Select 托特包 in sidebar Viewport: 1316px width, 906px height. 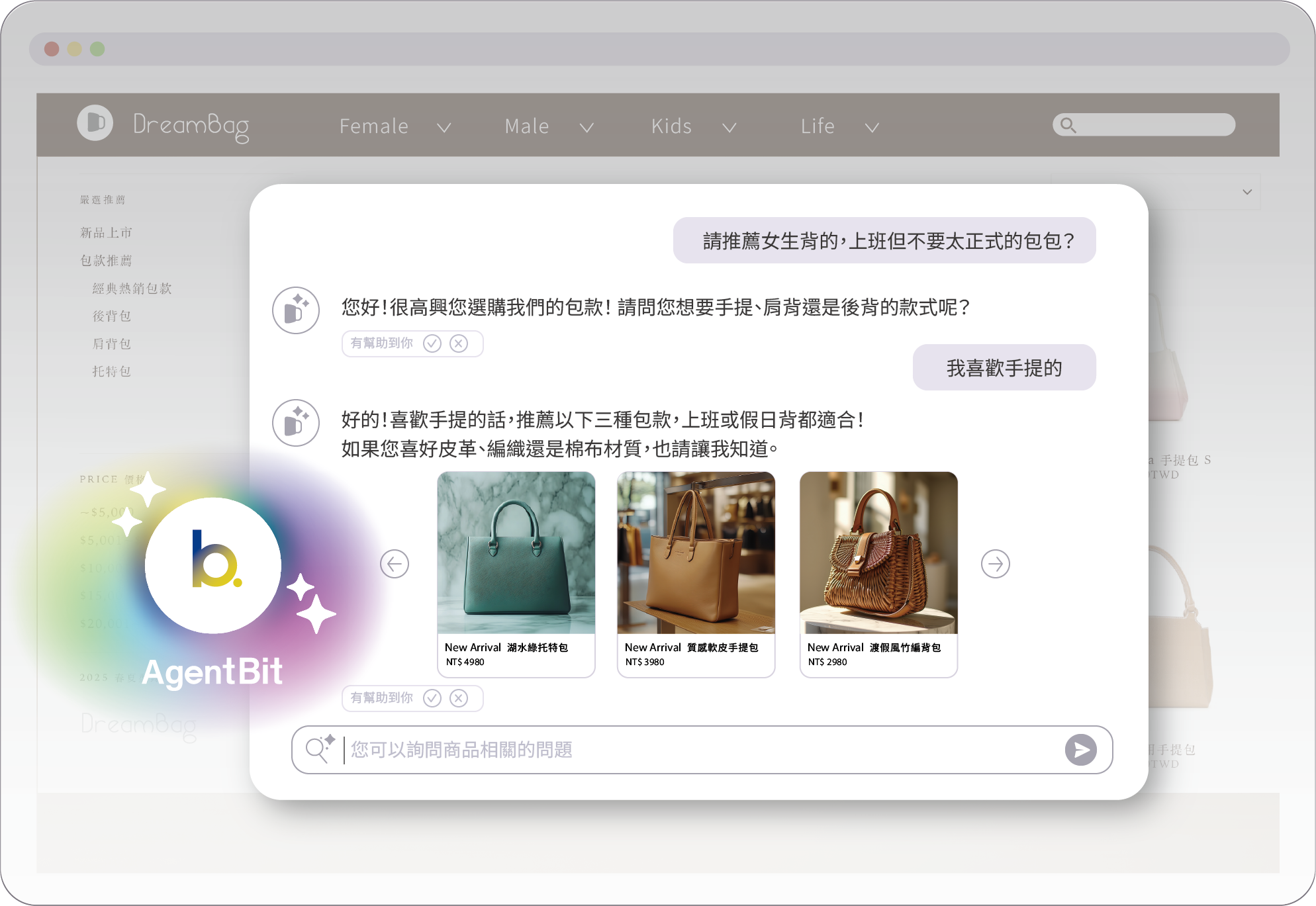(111, 372)
